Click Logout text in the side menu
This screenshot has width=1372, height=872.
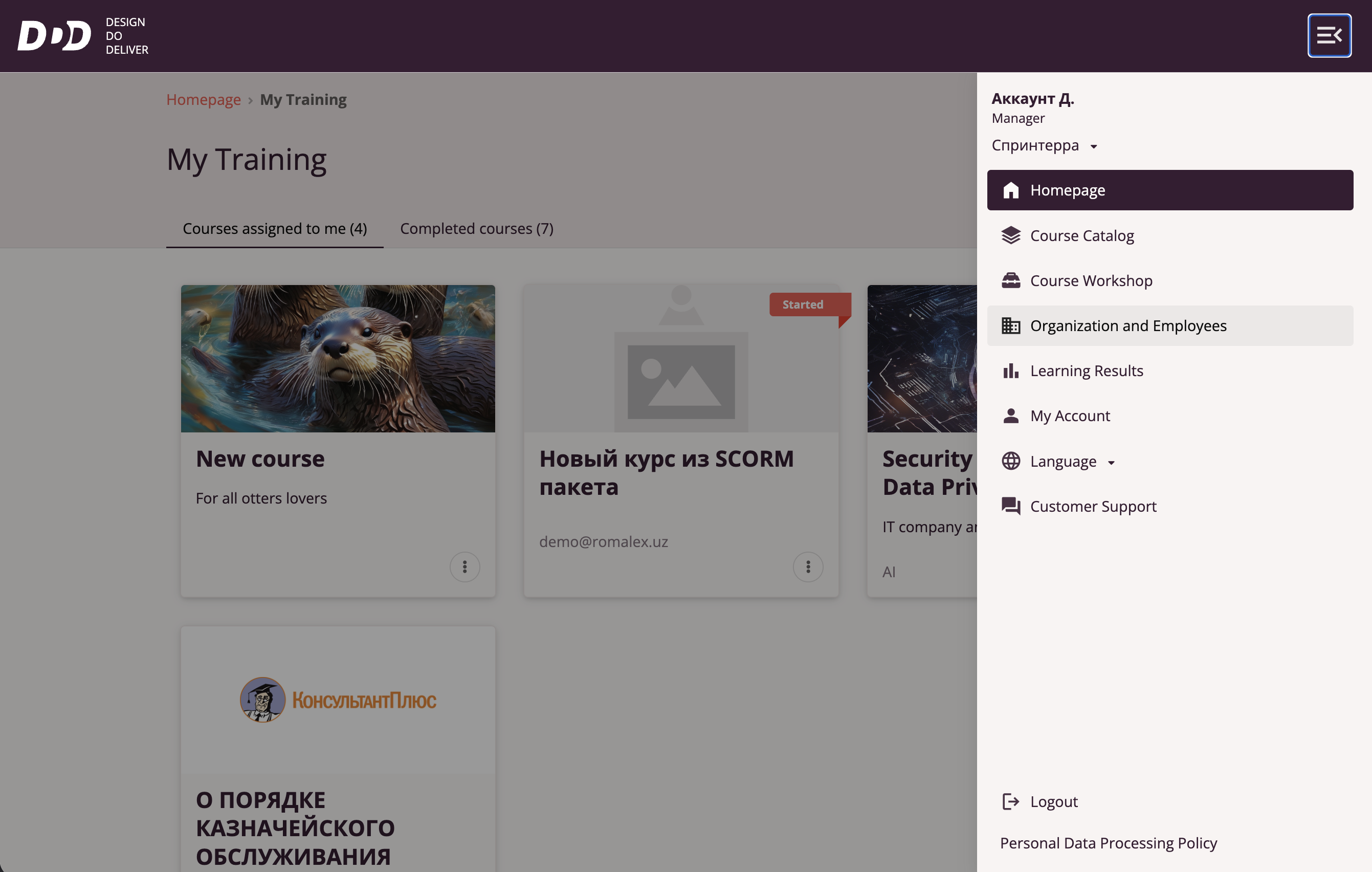[1053, 801]
